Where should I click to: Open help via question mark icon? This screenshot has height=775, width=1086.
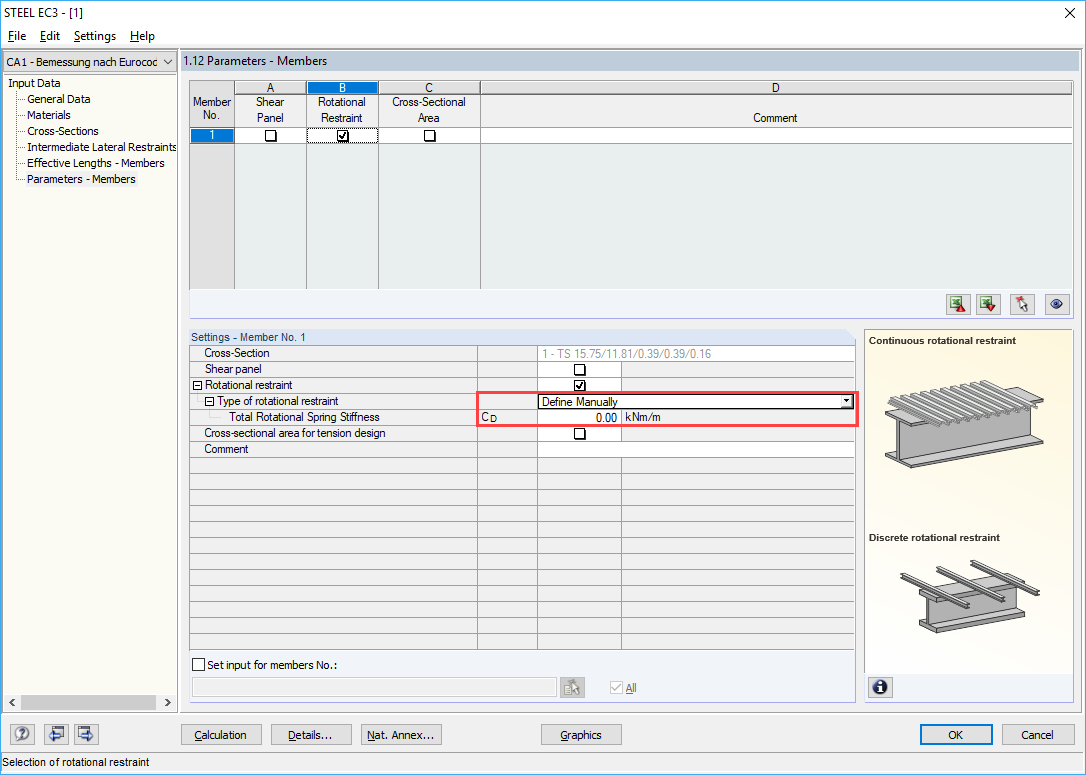pos(21,734)
